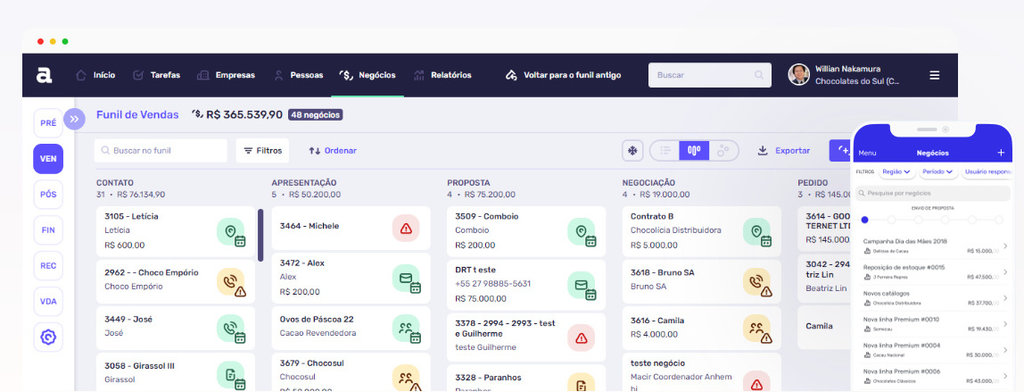Click the overdue meeting icon on the 3616 - Camila card
The image size is (1024, 392).
click(x=757, y=329)
